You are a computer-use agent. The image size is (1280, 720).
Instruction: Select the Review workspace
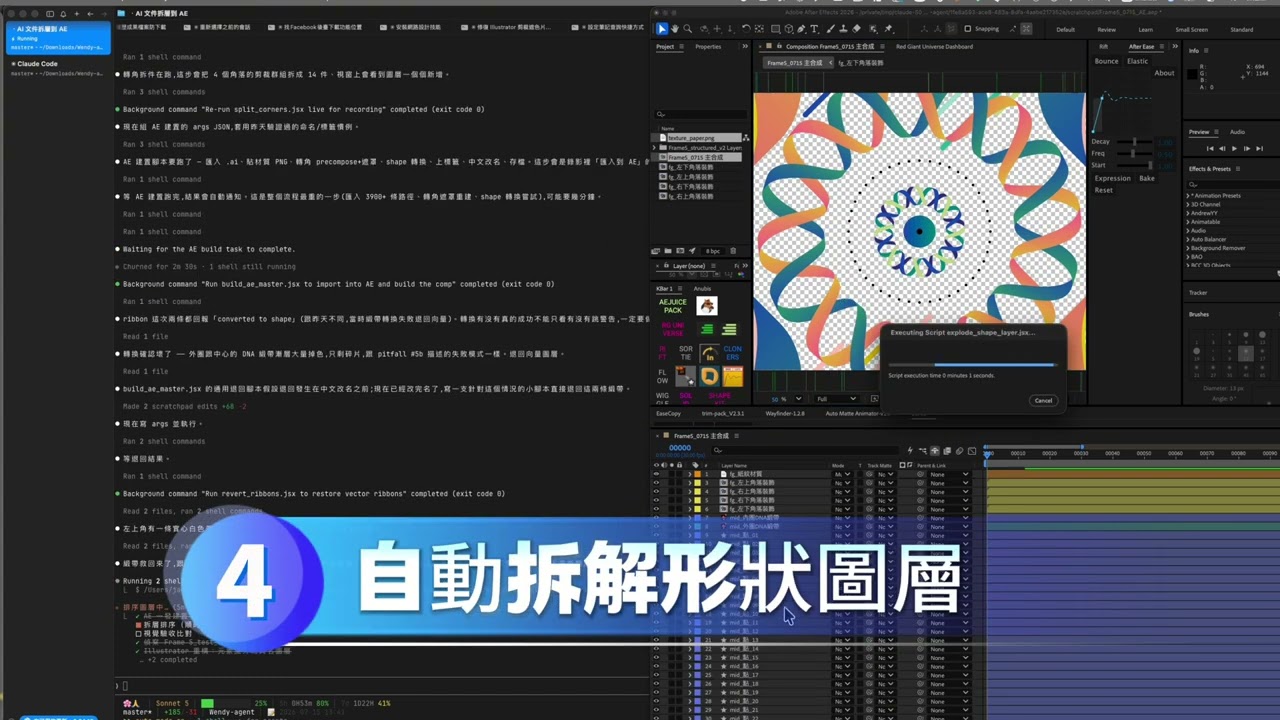(x=1106, y=29)
